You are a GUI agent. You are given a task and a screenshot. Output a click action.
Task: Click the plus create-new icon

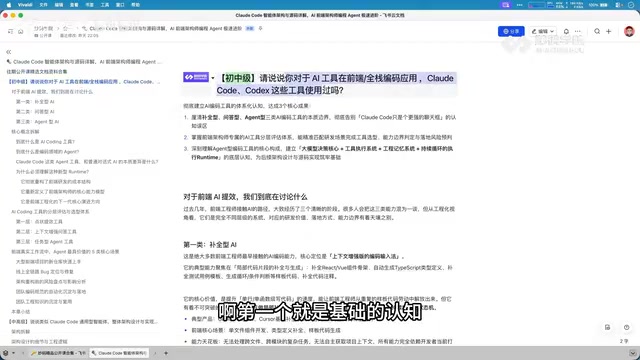[609, 31]
